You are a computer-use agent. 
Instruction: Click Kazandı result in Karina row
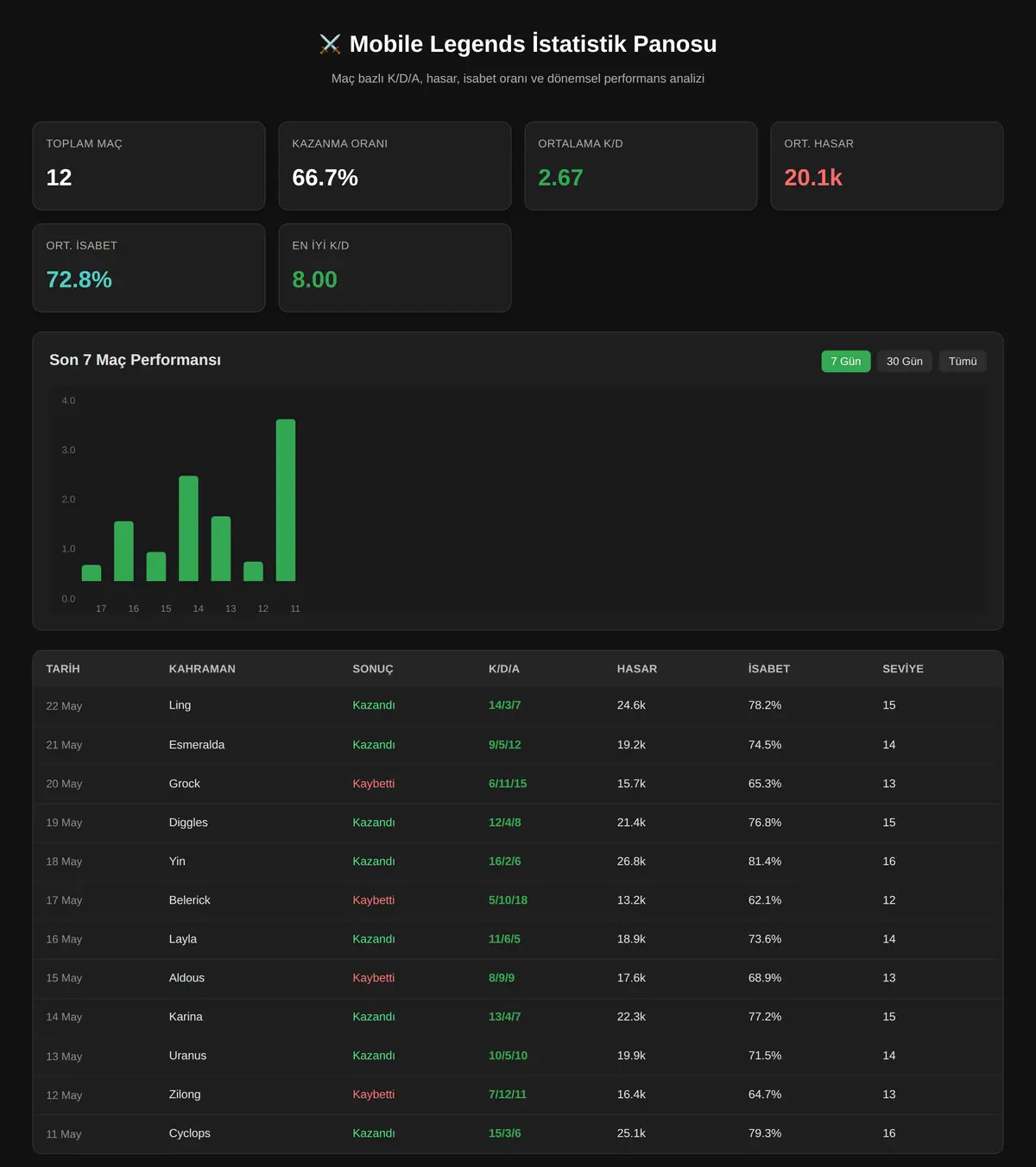coord(374,1017)
